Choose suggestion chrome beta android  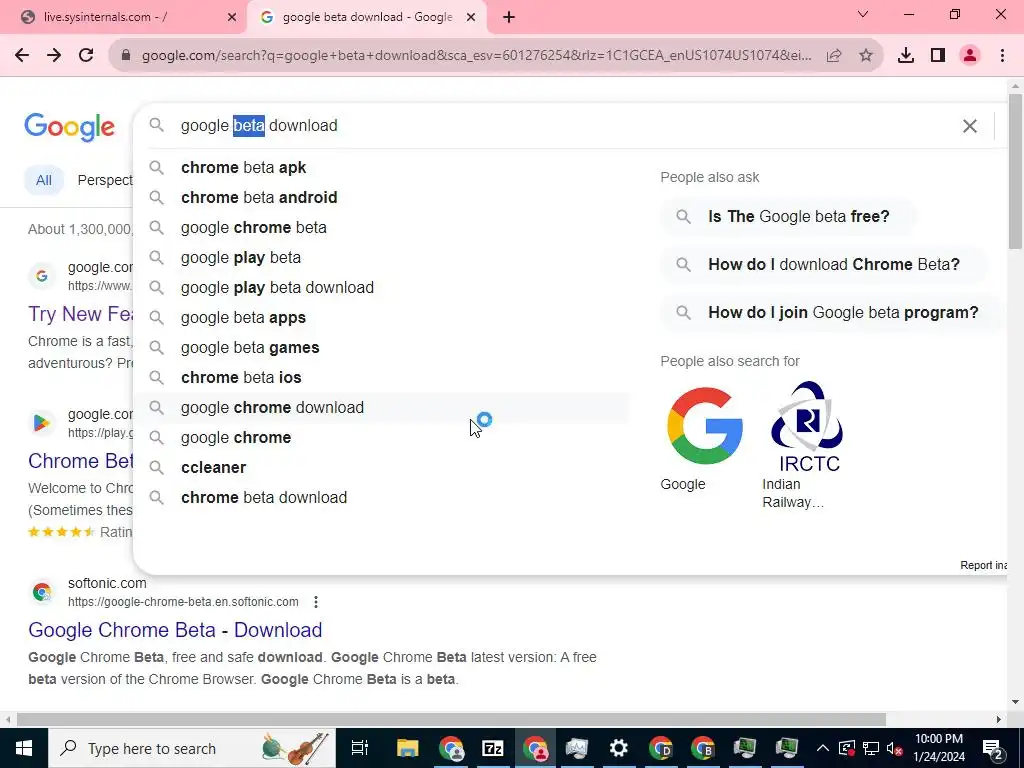click(382, 198)
